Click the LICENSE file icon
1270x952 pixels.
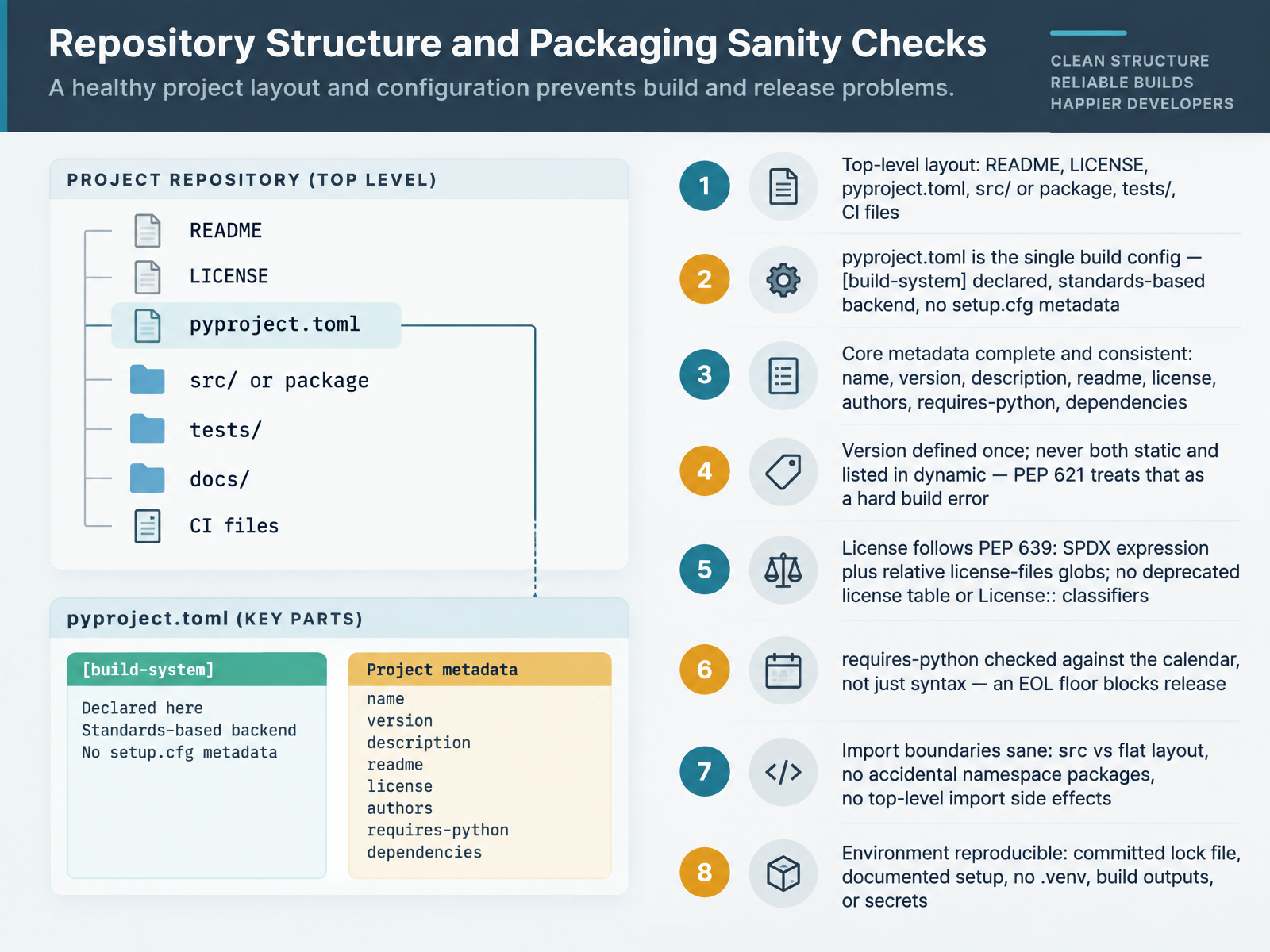pos(148,277)
